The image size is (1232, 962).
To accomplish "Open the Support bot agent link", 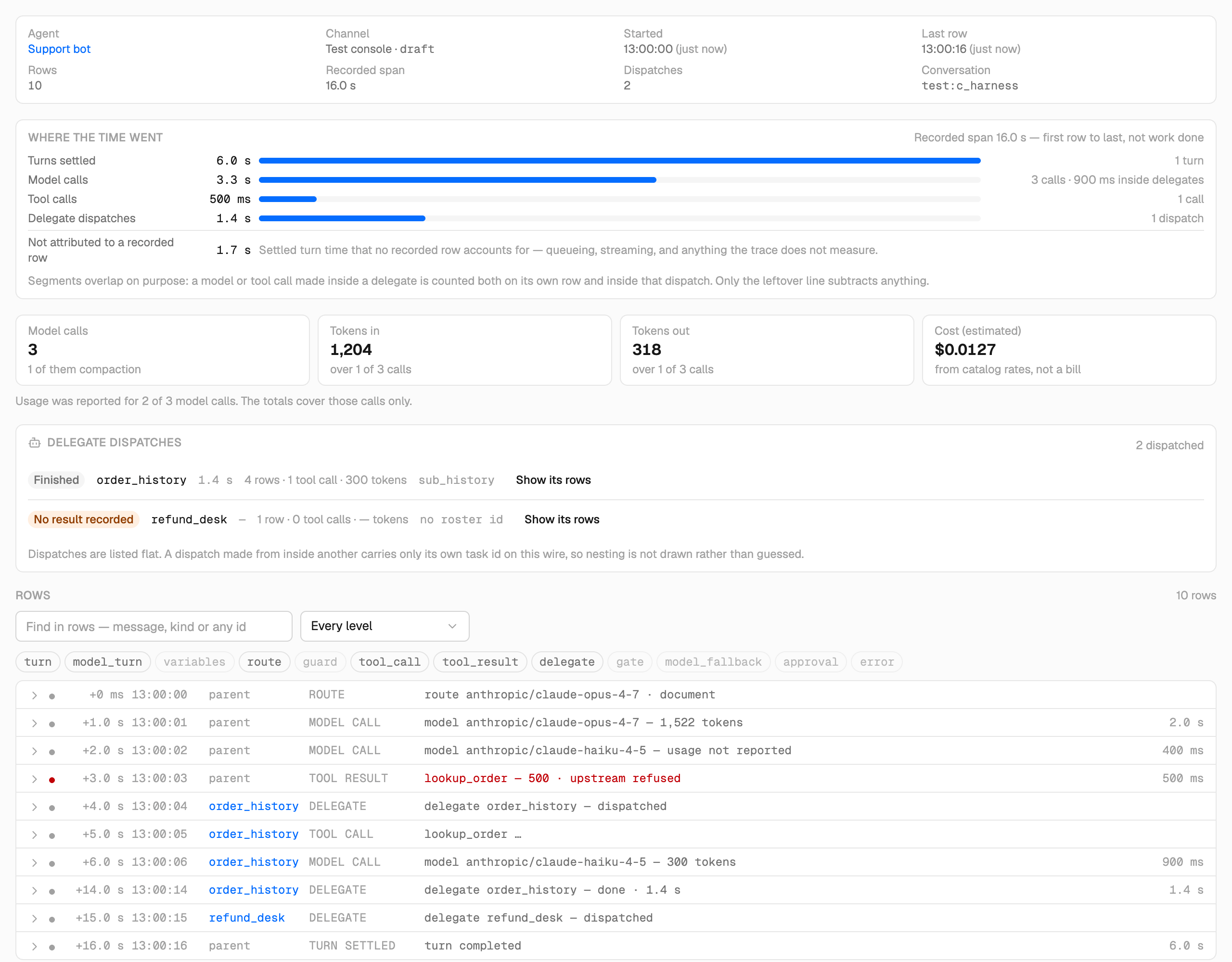I will point(59,49).
